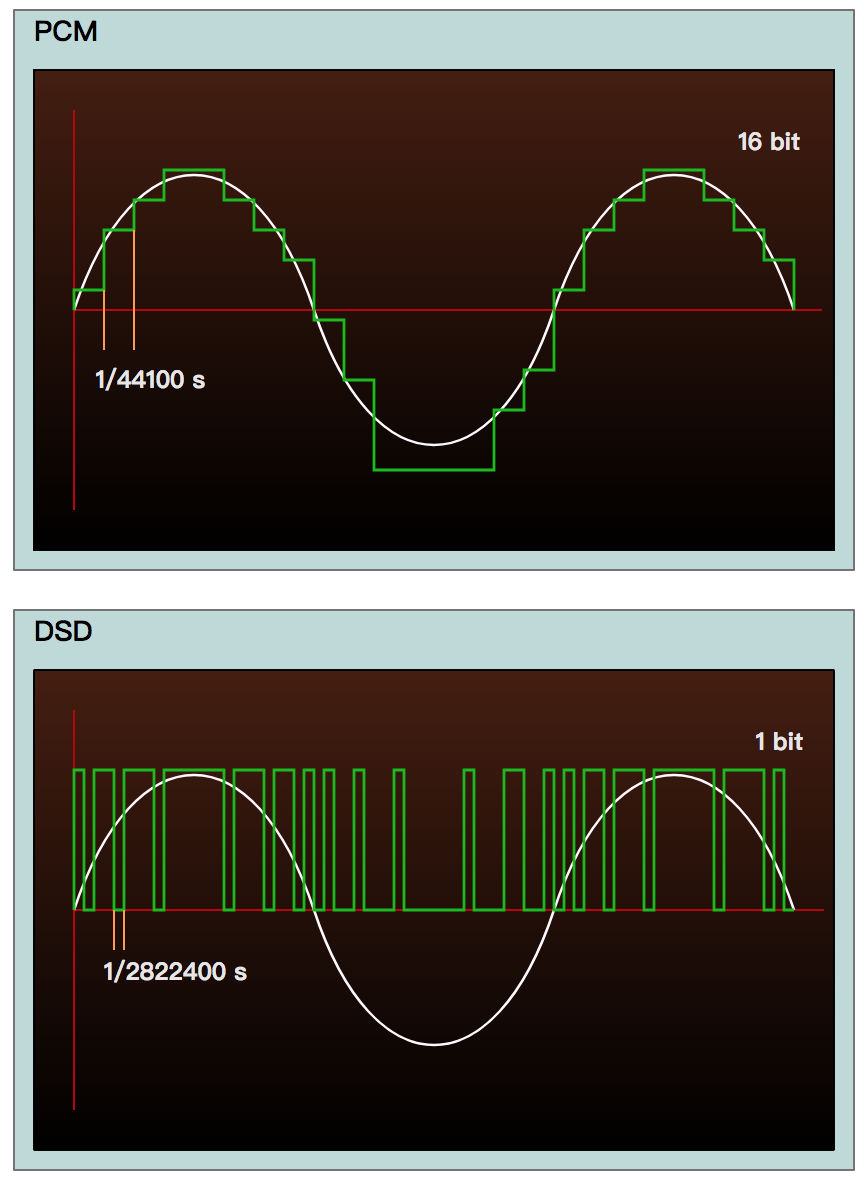
Task: Click the top green step at second PCM peak
Action: pos(673,170)
